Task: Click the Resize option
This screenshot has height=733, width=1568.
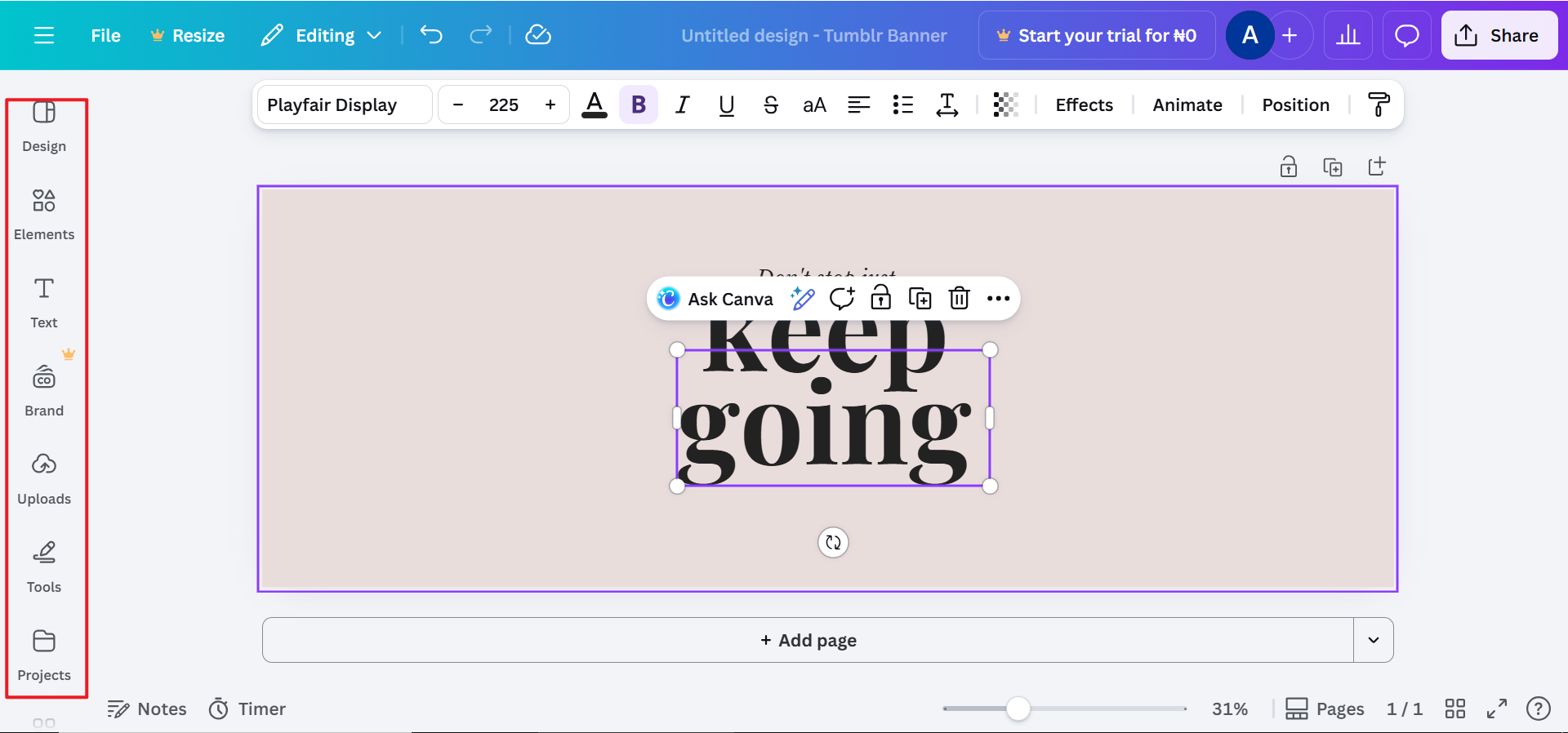Action: pyautogui.click(x=188, y=35)
